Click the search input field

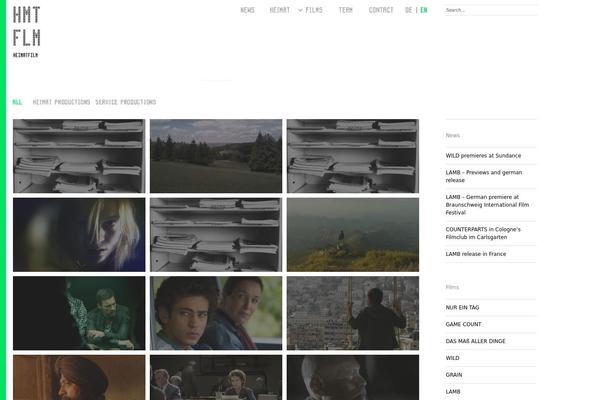pos(490,10)
